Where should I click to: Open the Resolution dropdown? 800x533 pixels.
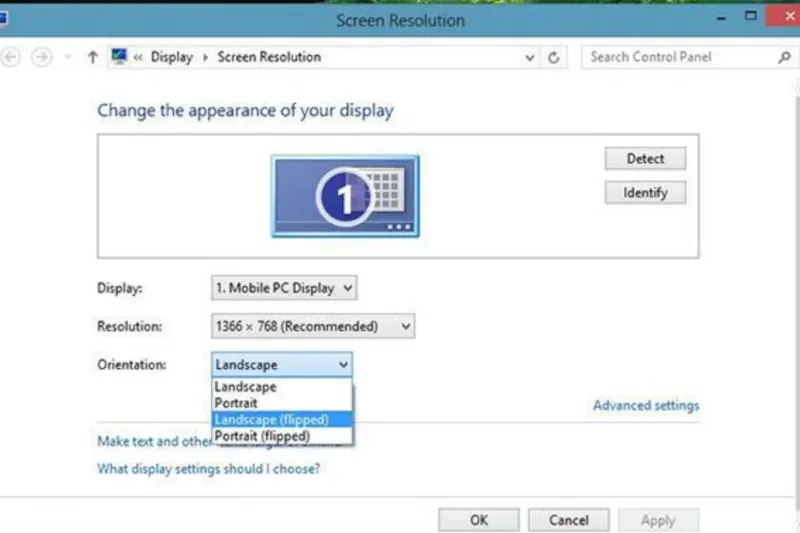312,326
